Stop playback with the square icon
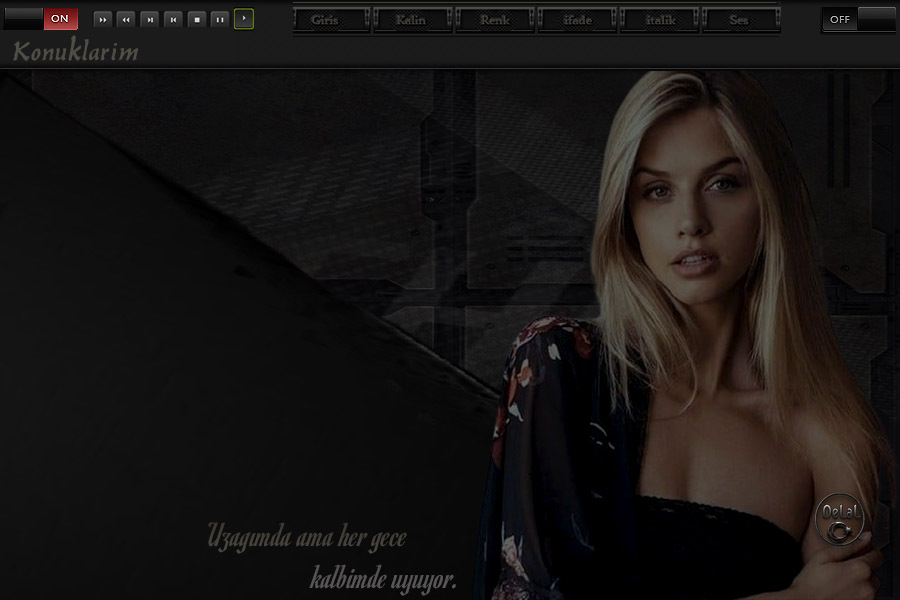This screenshot has height=600, width=900. coord(197,19)
